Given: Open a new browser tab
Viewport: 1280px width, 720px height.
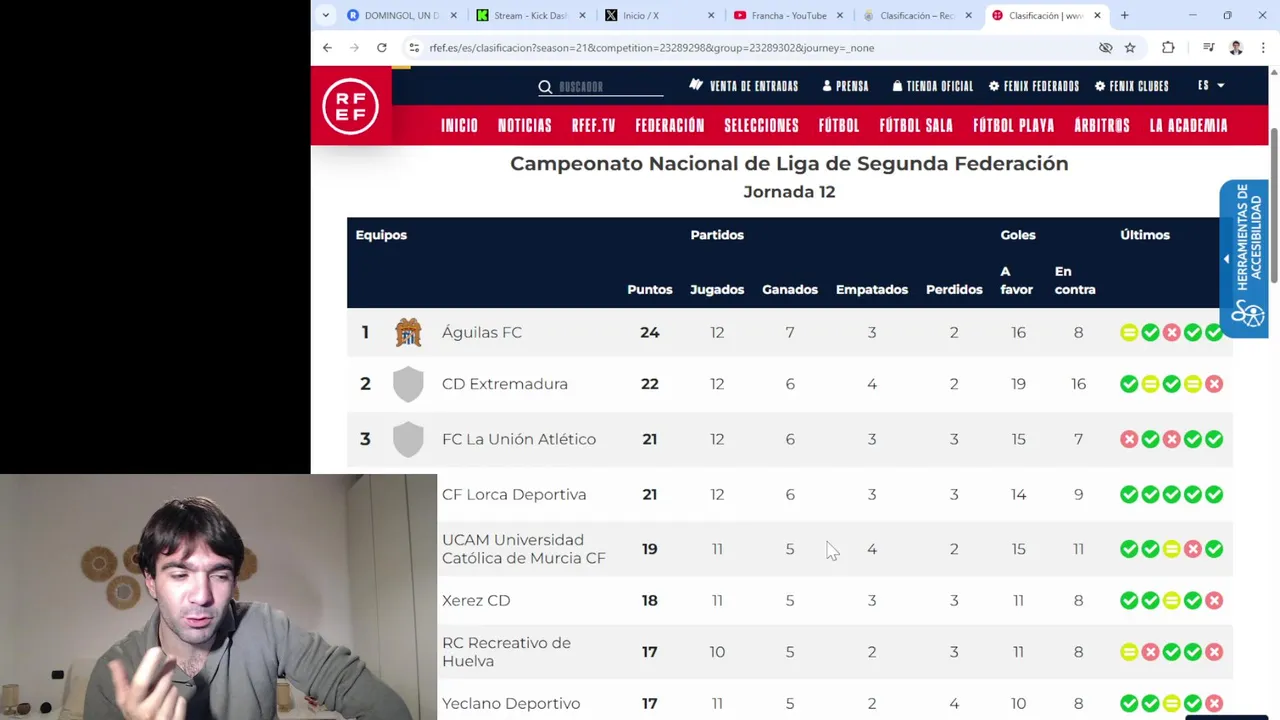Looking at the screenshot, I should 1124,15.
